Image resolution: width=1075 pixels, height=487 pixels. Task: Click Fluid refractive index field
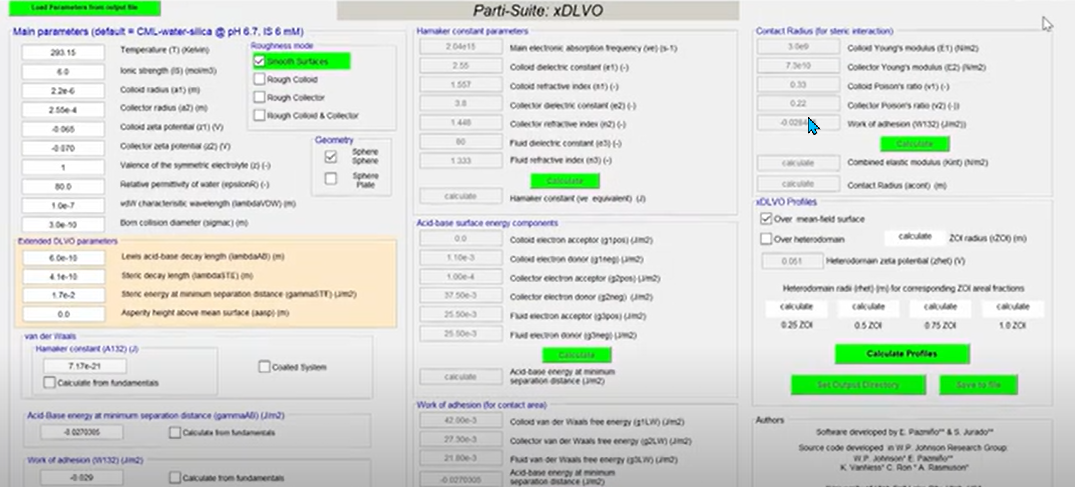461,161
